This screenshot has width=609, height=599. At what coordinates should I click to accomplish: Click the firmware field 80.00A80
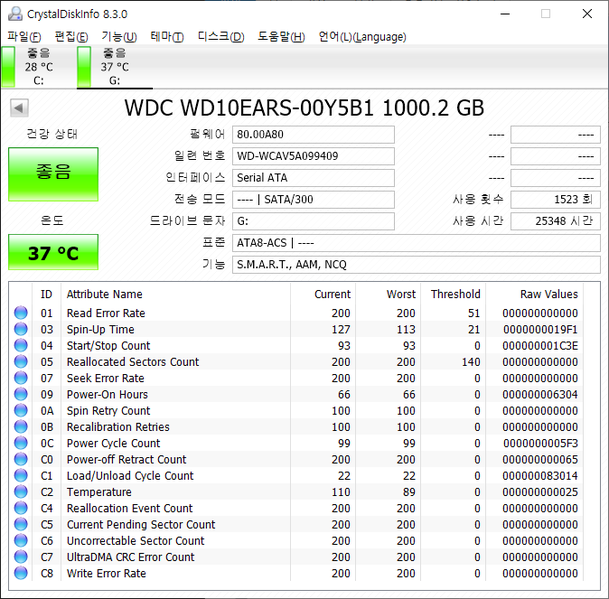point(313,134)
